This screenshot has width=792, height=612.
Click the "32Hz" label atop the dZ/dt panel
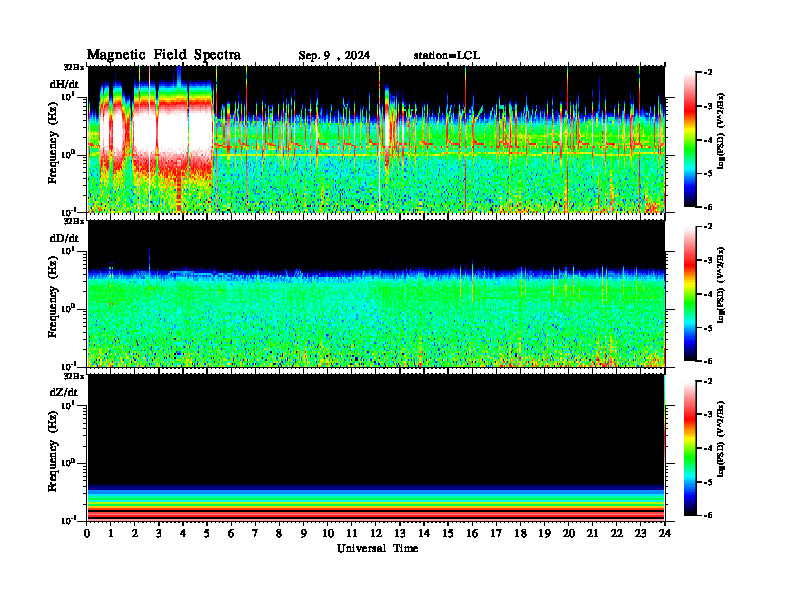[74, 375]
